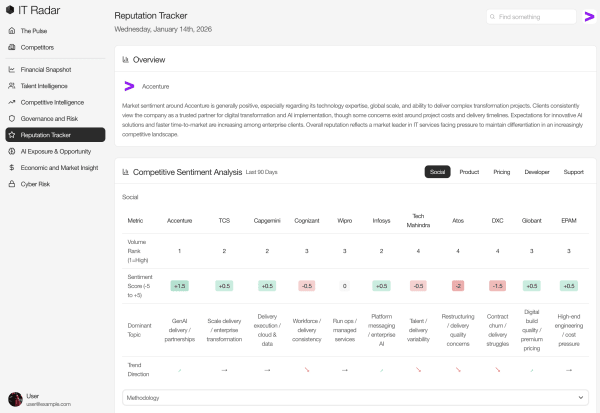Click the Cyber Risk lock icon
This screenshot has width=600, height=413.
12,184
